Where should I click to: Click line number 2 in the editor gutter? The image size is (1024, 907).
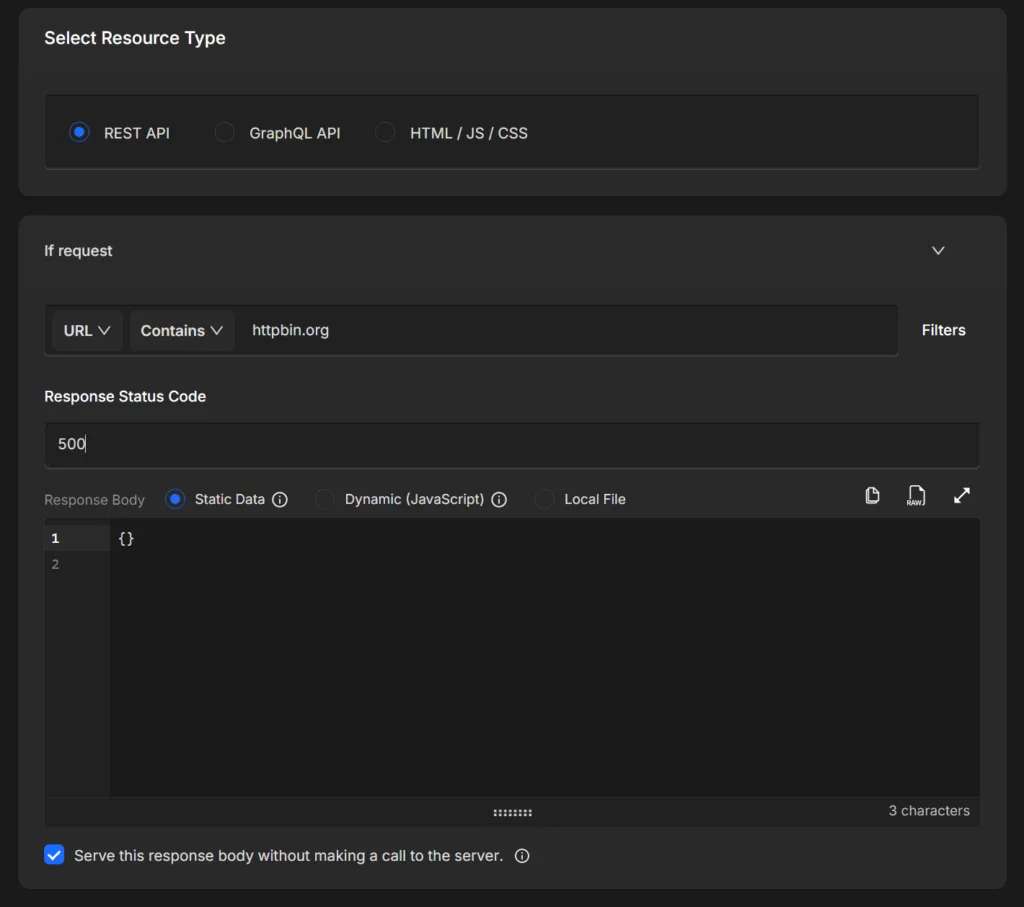(56, 564)
